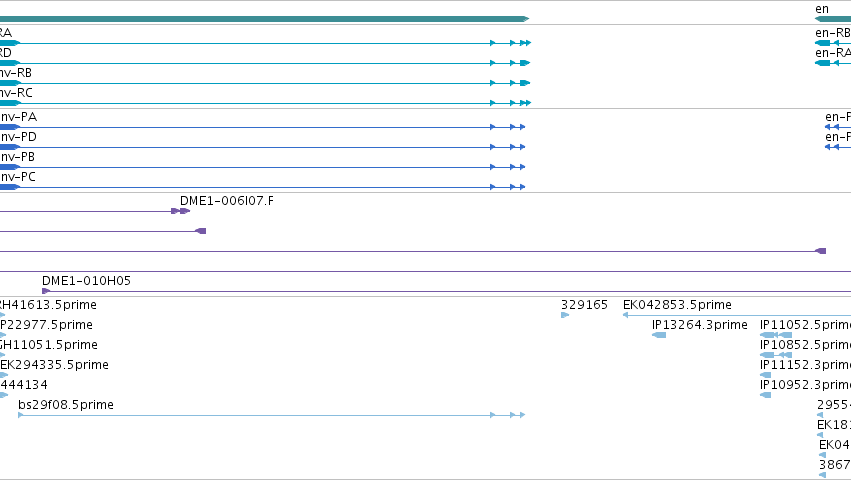The height and width of the screenshot is (480, 851).
Task: Click the DME1-006I07.F purple exon blocks
Action: coord(181,211)
